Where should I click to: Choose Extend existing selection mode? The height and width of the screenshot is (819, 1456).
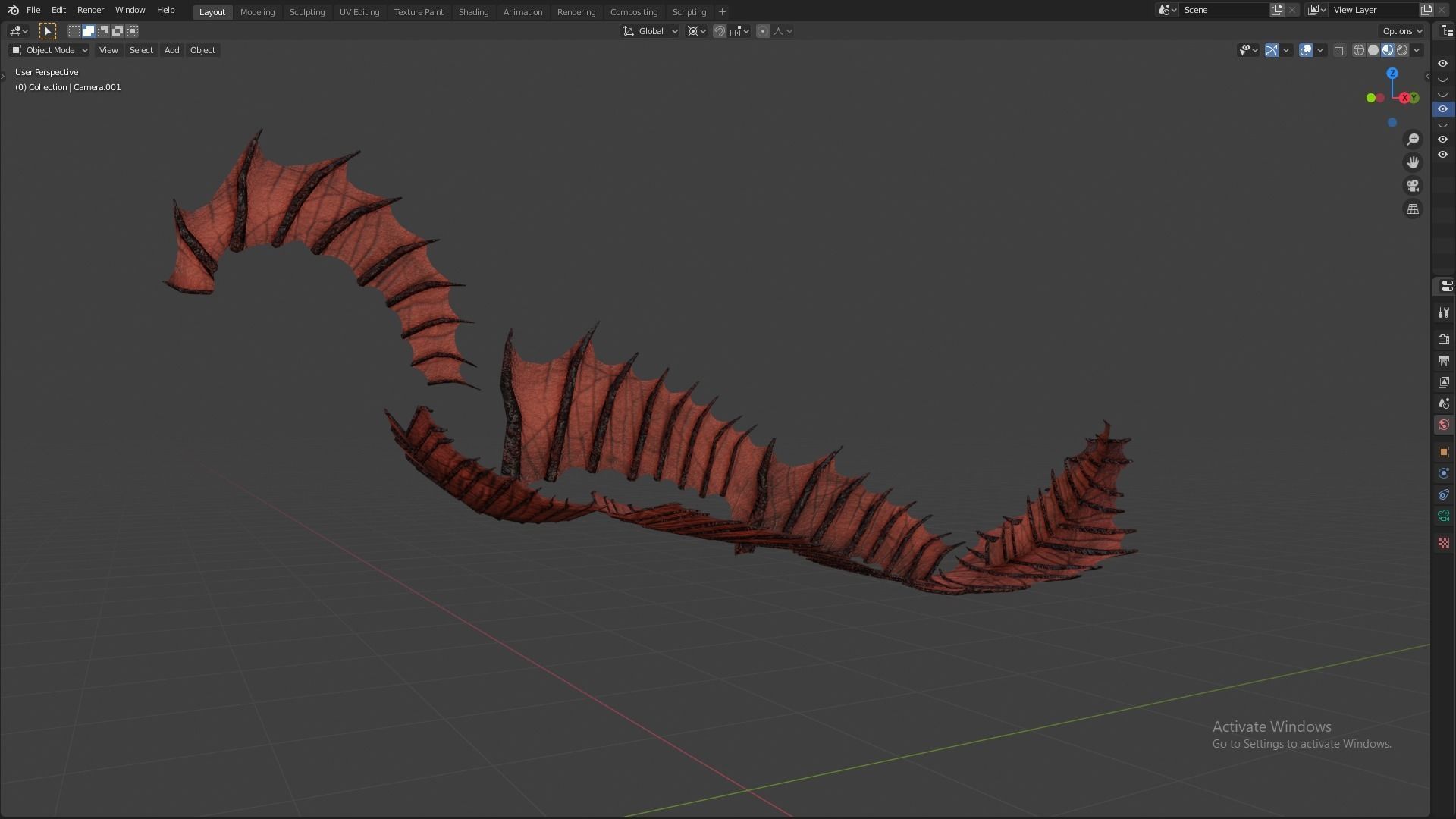tap(89, 31)
